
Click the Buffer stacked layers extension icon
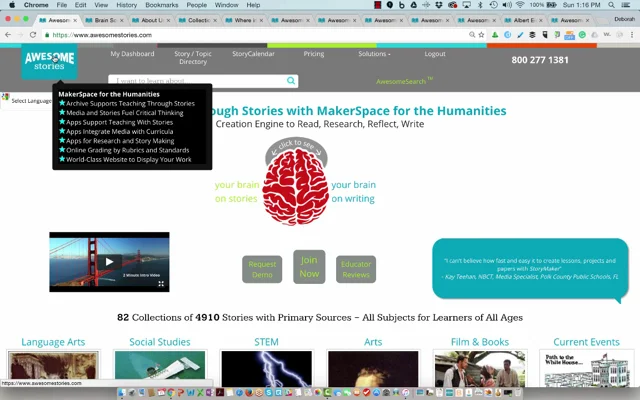pyautogui.click(x=532, y=35)
